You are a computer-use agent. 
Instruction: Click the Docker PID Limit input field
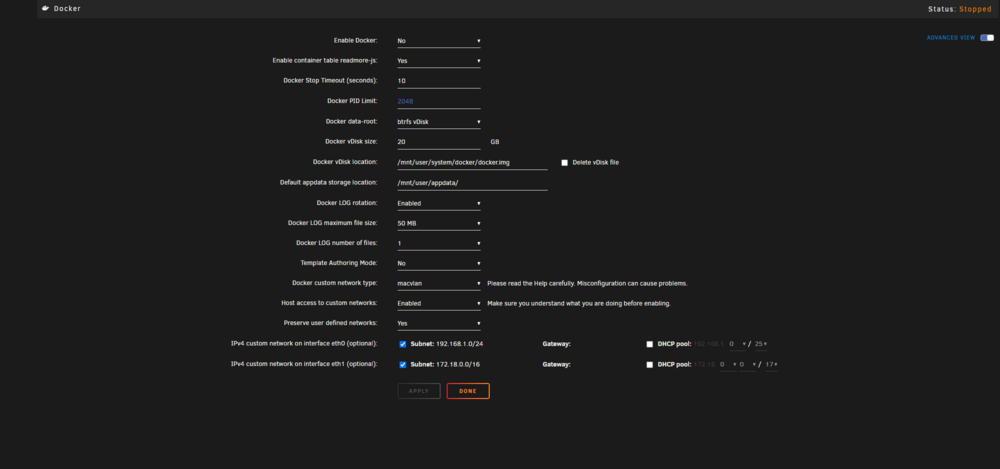[439, 101]
